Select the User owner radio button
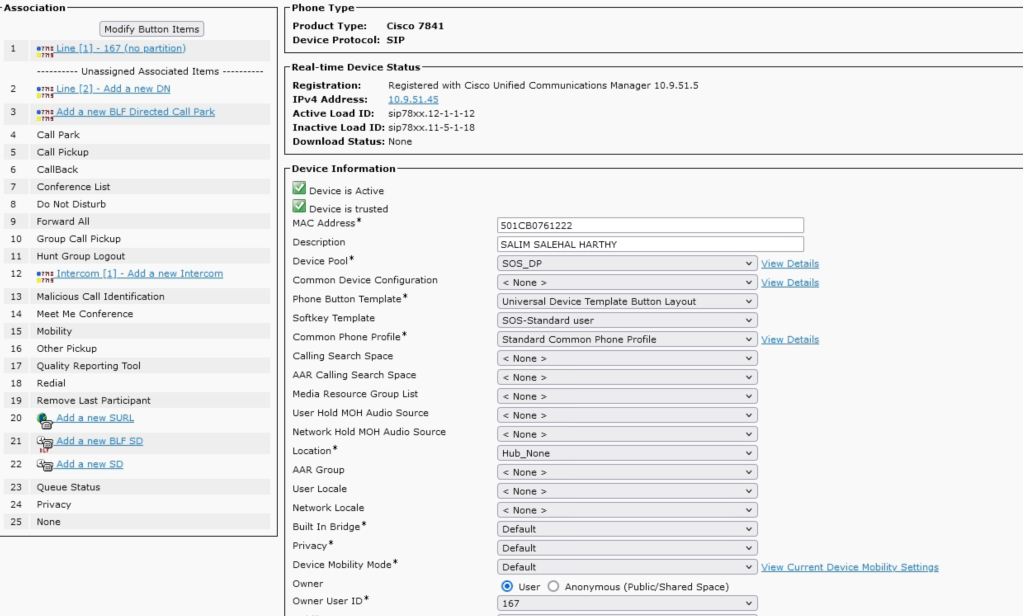The image size is (1023, 616). pos(506,586)
